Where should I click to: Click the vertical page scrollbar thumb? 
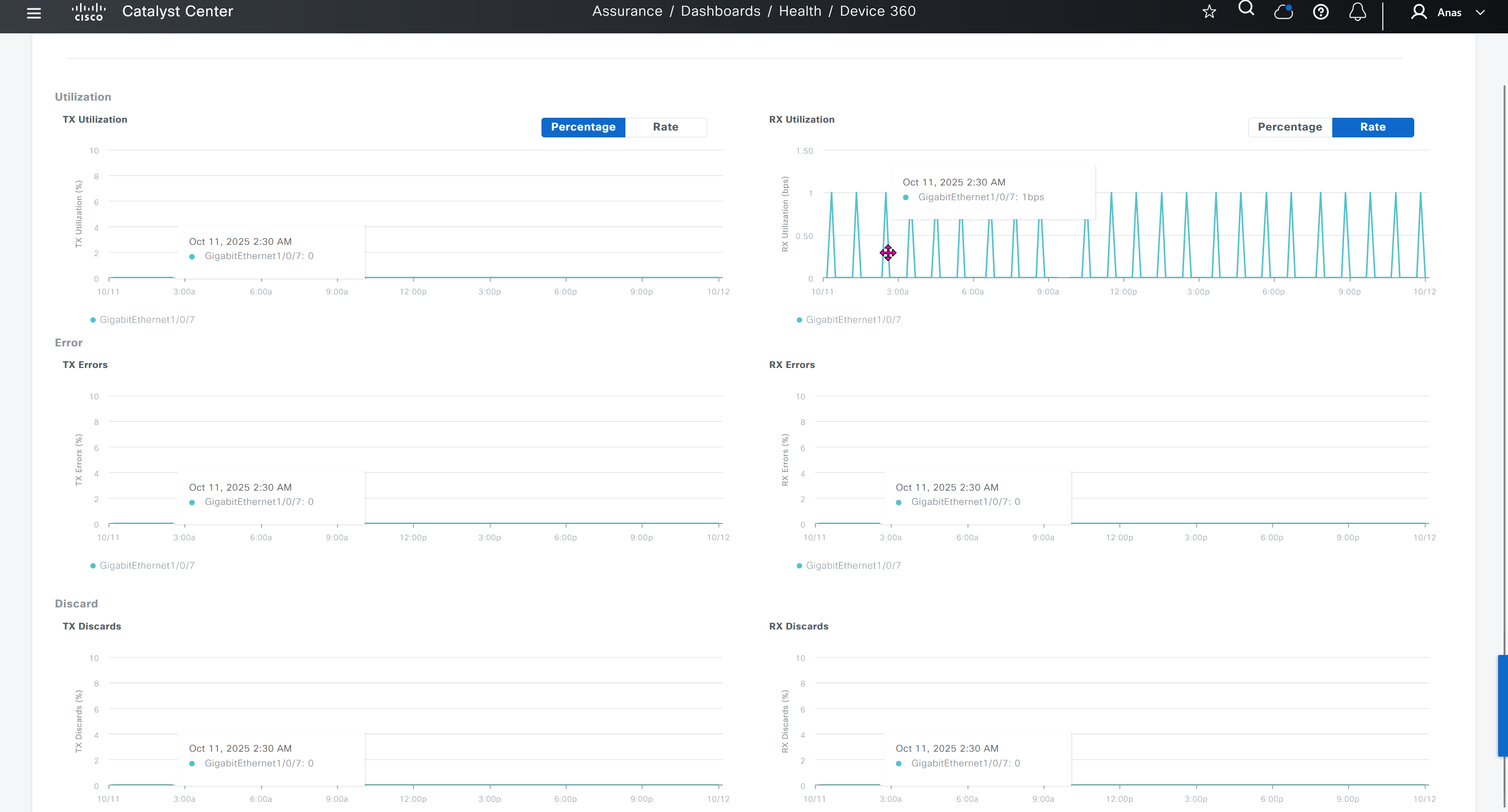(1502, 705)
